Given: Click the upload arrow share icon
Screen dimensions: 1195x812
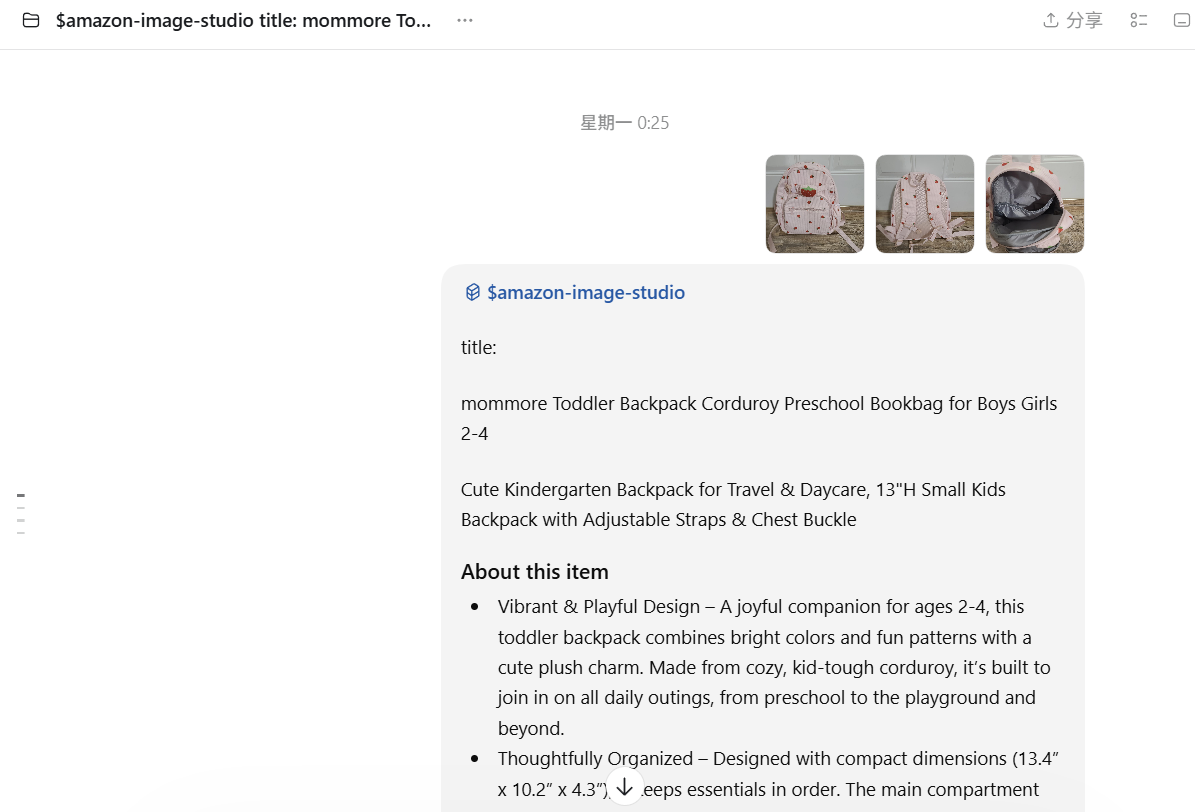Looking at the screenshot, I should pyautogui.click(x=1051, y=21).
